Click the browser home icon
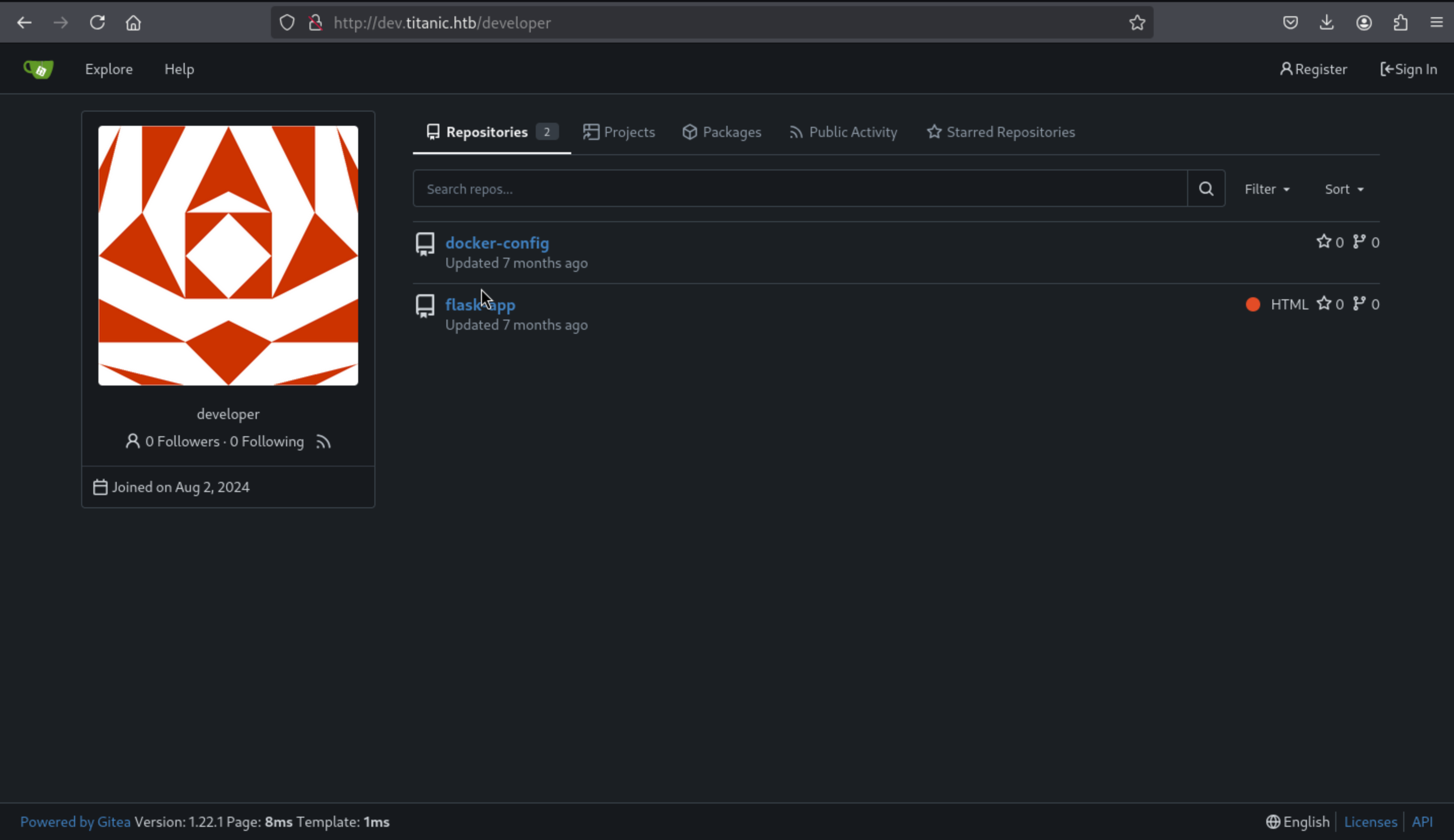Viewport: 1454px width, 840px height. click(x=133, y=23)
